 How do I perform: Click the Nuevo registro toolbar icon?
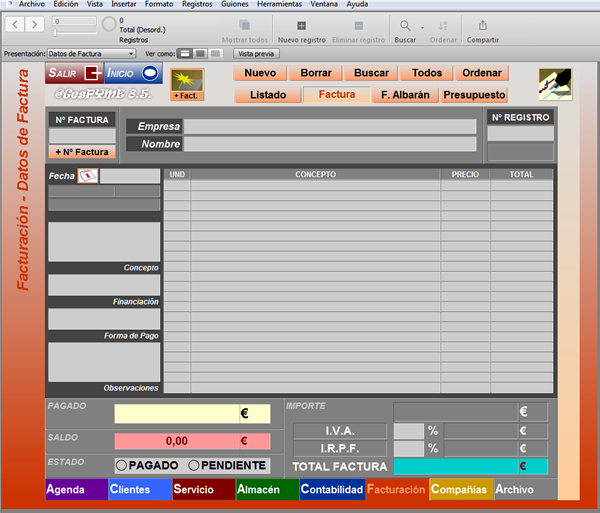click(302, 26)
